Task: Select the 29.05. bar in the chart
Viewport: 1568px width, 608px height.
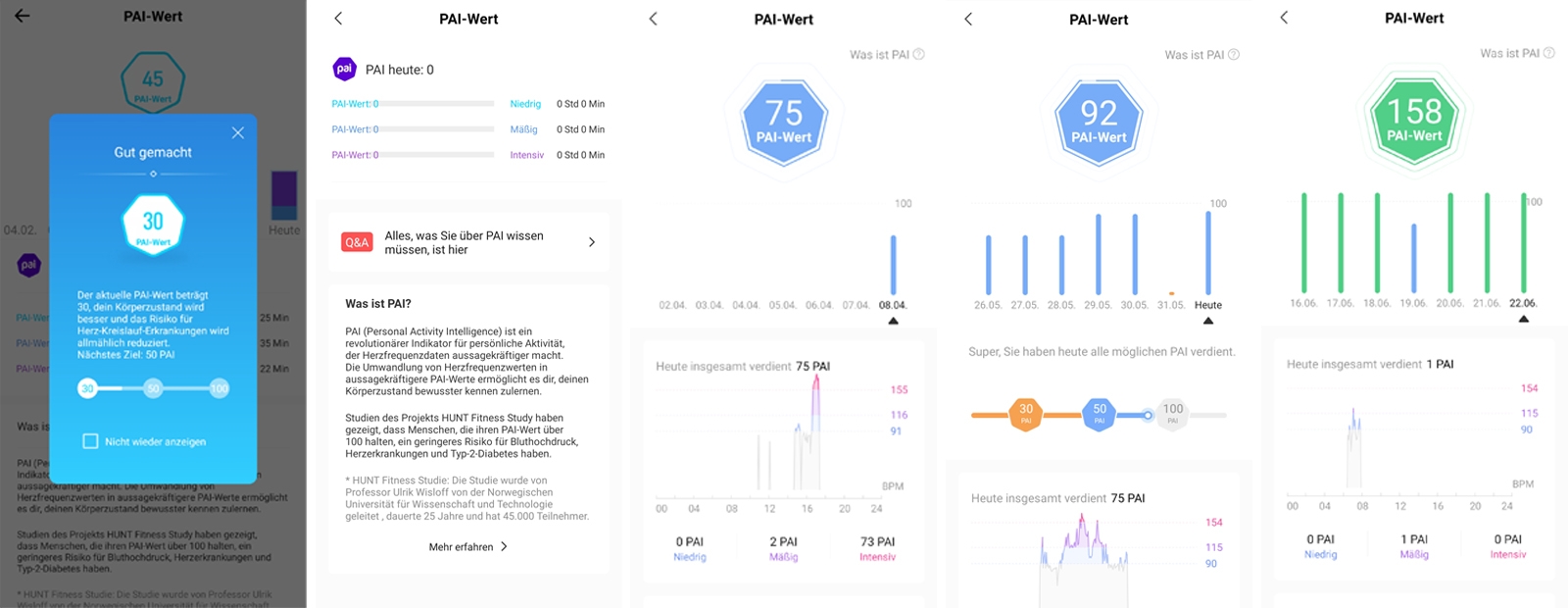Action: pyautogui.click(x=1099, y=254)
